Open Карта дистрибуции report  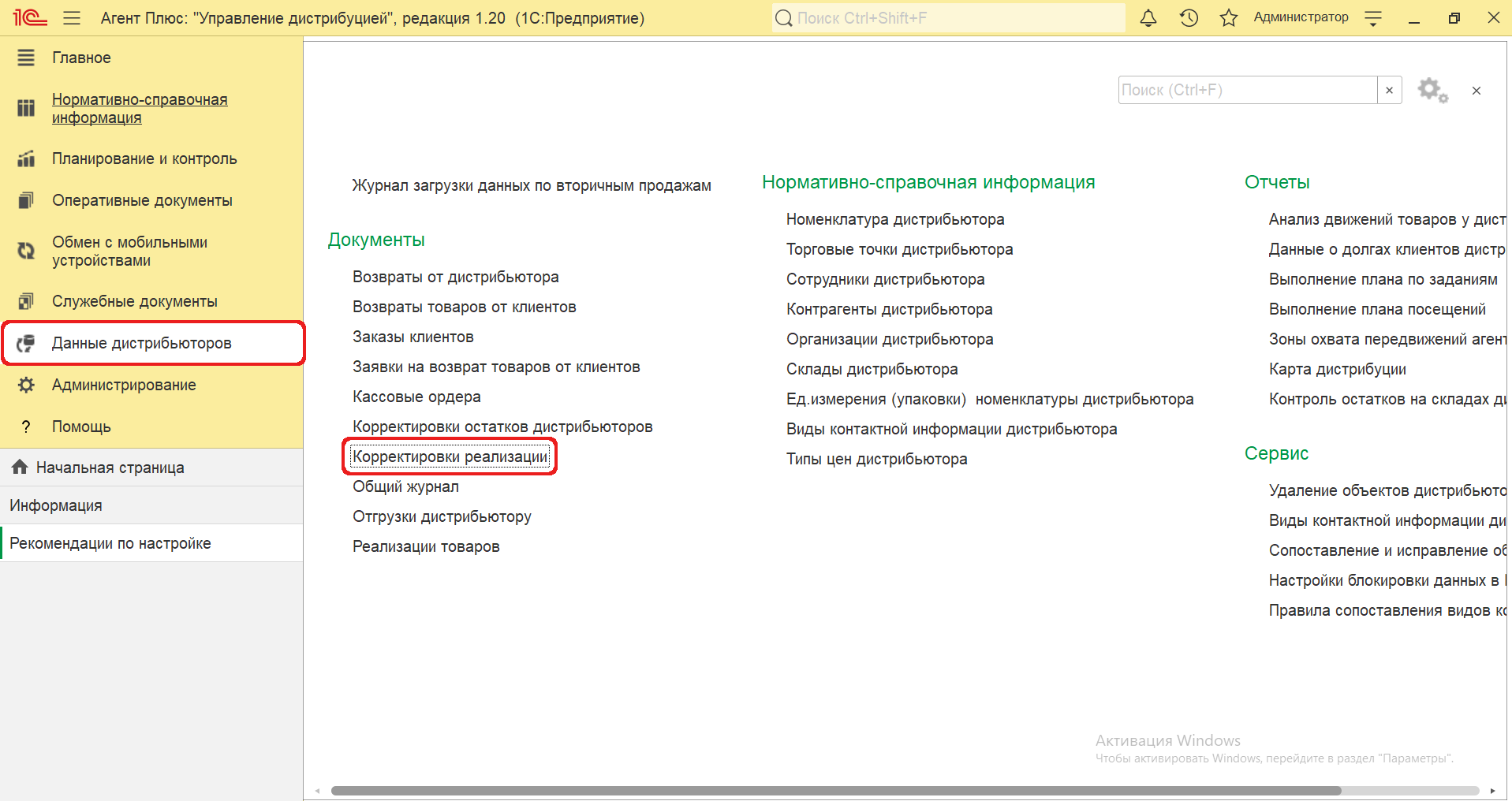[x=1338, y=369]
